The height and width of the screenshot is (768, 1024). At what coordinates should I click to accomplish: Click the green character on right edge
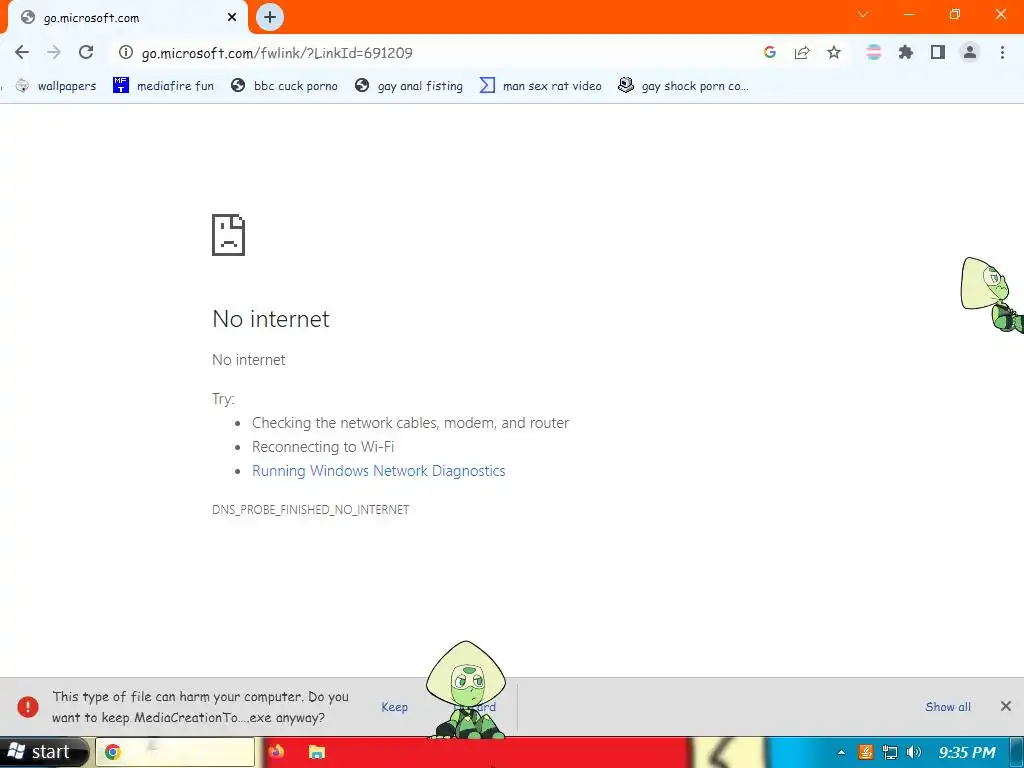(x=993, y=295)
